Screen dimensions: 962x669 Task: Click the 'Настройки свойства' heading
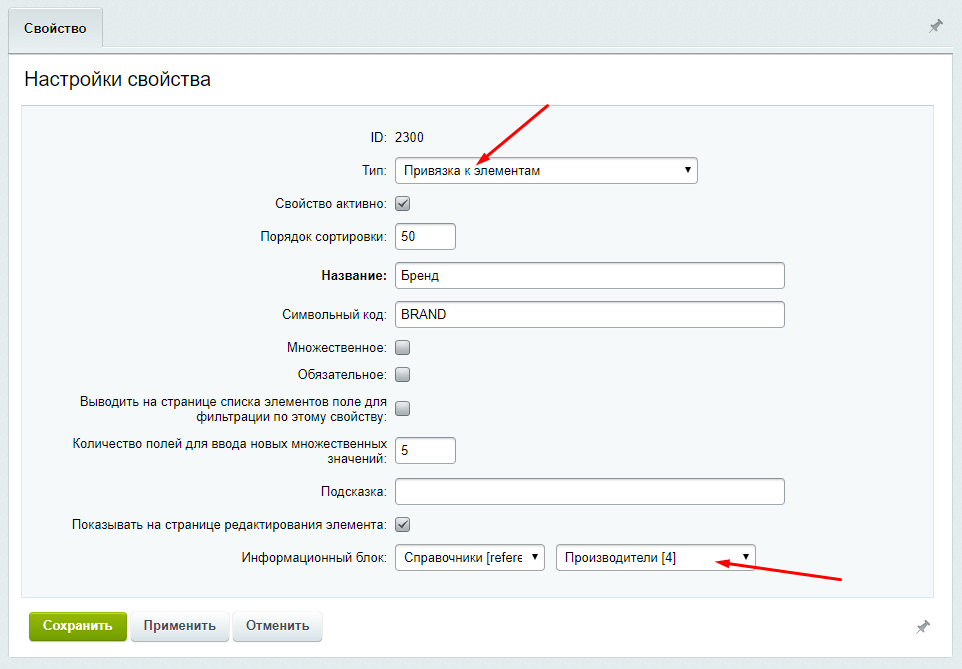pos(117,79)
